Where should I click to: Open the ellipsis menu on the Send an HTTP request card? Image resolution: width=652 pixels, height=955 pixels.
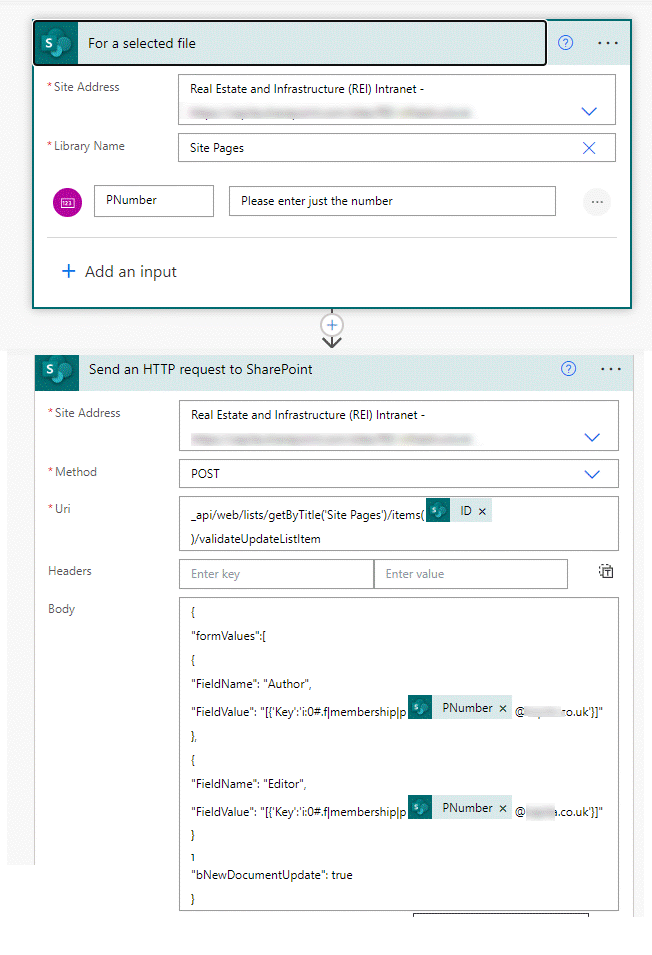coord(611,369)
